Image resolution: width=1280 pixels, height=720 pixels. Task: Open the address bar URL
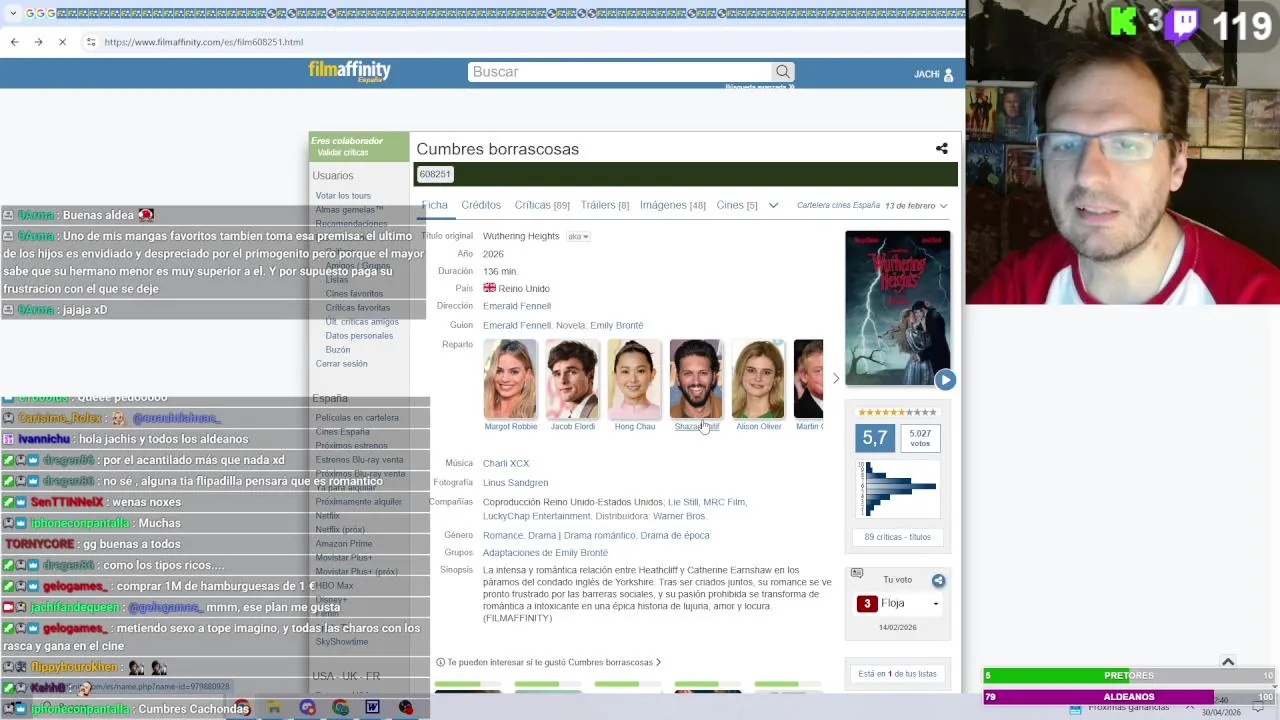click(x=203, y=42)
